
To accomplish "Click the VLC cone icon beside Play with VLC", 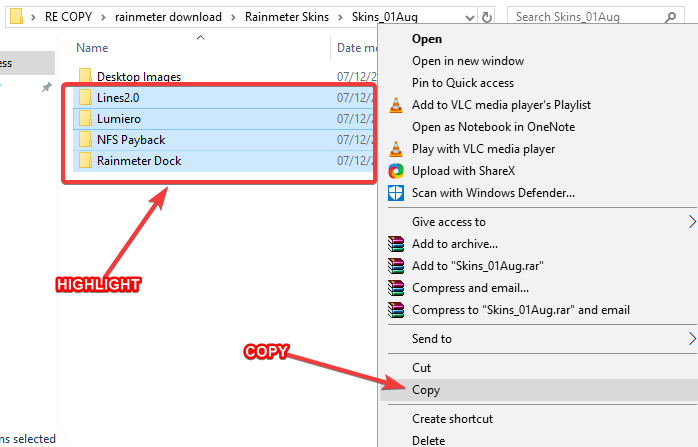I will coord(396,149).
